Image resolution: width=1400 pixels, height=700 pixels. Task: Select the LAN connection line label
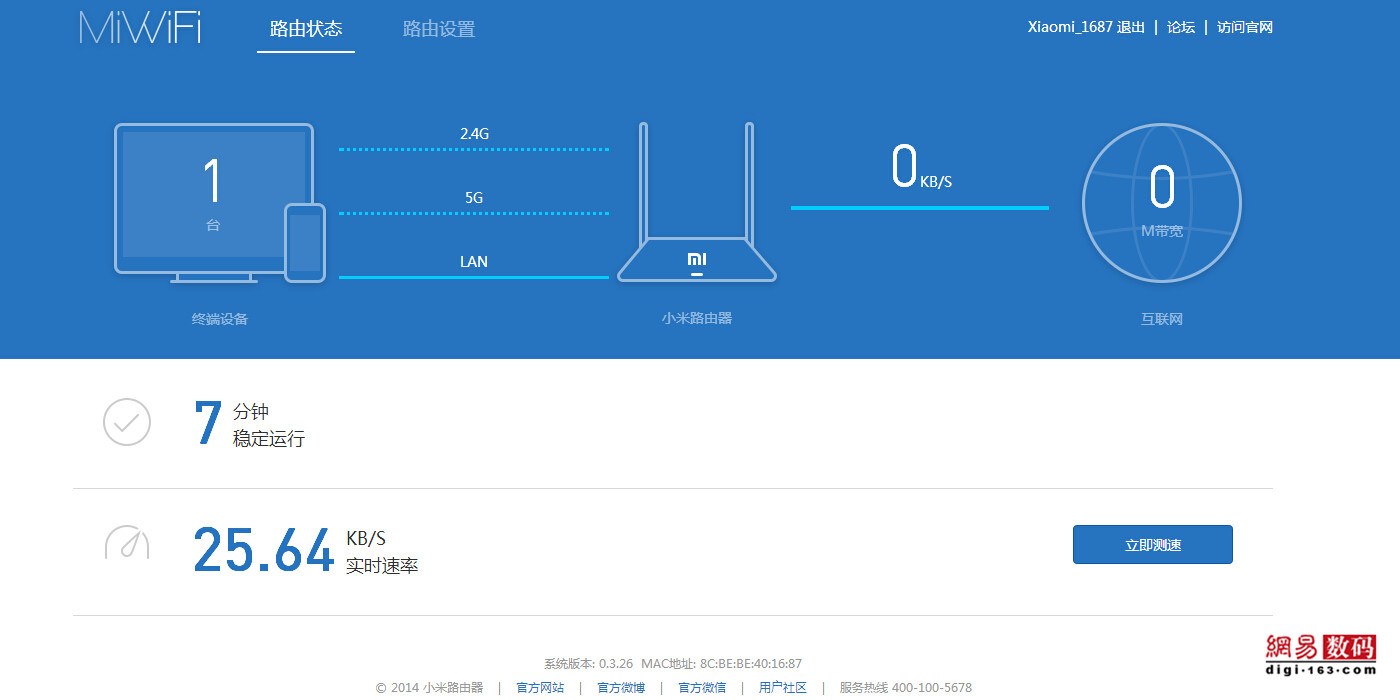point(474,261)
